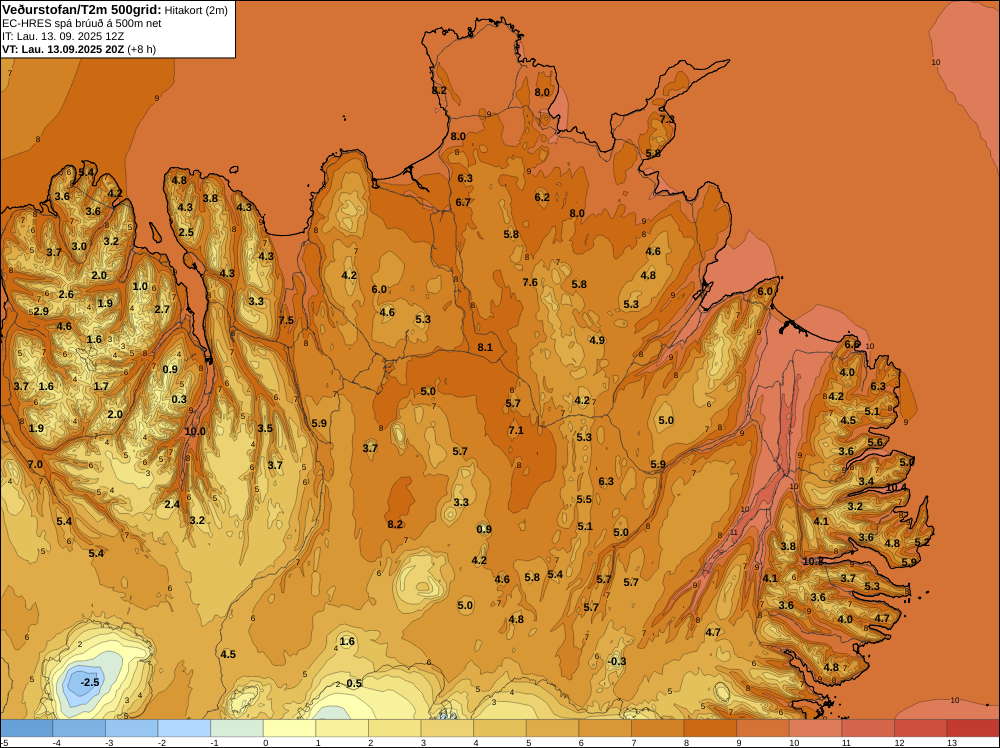The image size is (1000, 748).
Task: Pick the legend swatch between 10 and 11
Action: tap(815, 728)
